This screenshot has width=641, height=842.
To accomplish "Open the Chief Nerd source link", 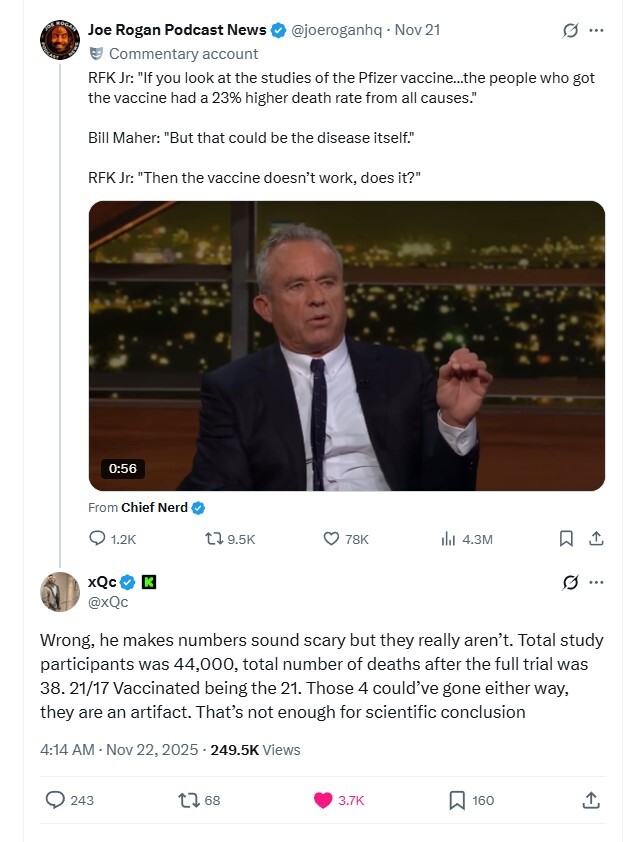I will tap(154, 508).
